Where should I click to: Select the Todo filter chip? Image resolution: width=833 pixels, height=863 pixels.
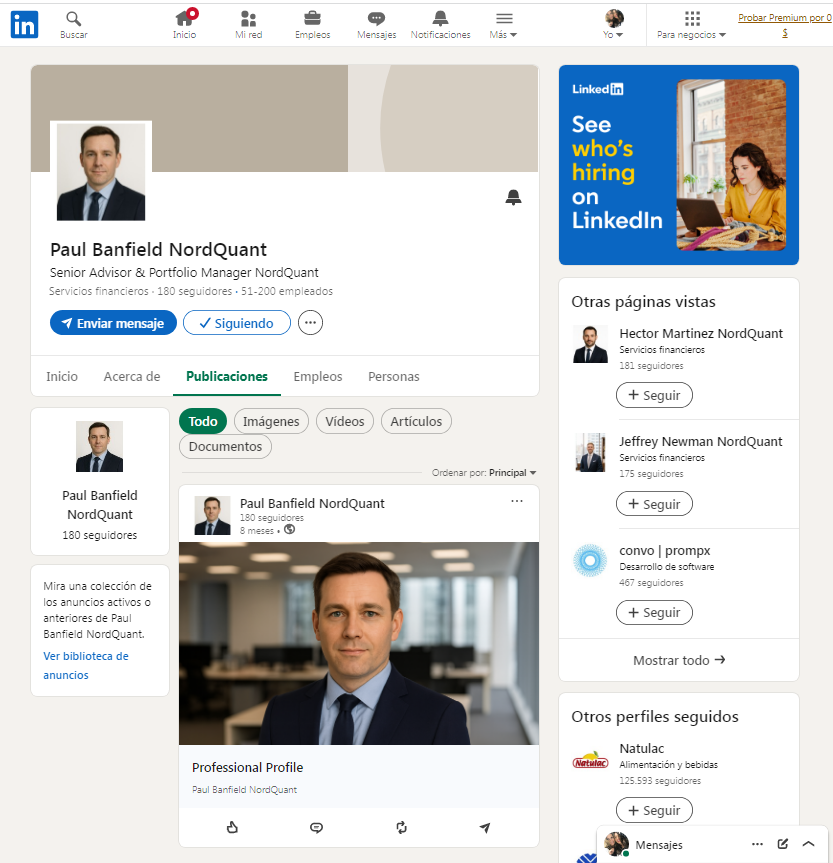(203, 422)
